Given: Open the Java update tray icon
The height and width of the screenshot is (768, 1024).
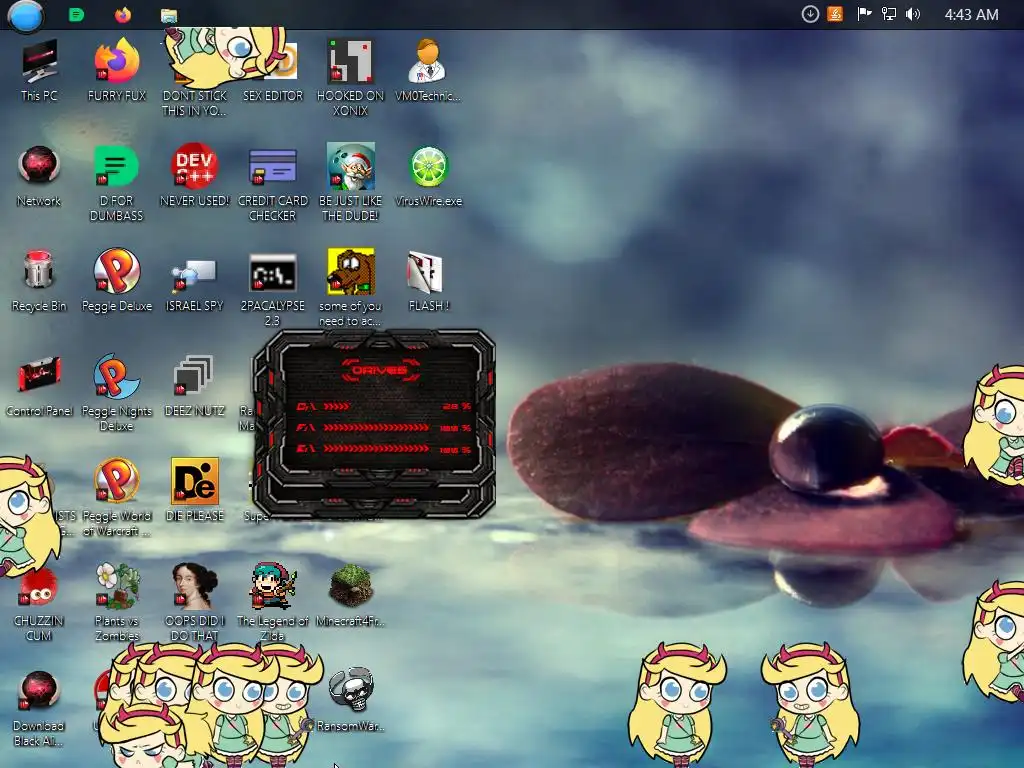Looking at the screenshot, I should pos(835,14).
